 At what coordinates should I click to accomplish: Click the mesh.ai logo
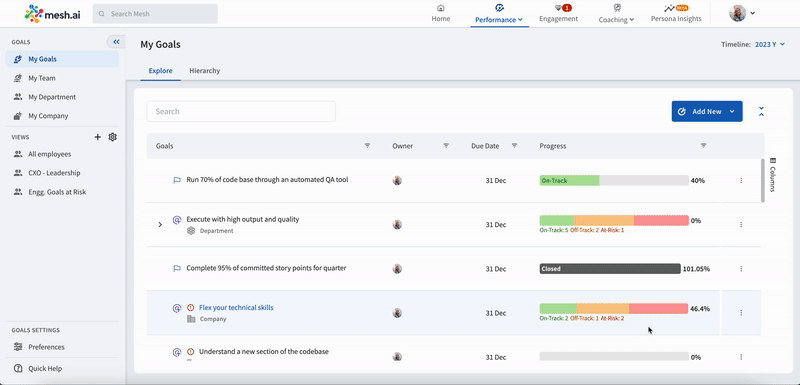tap(52, 14)
